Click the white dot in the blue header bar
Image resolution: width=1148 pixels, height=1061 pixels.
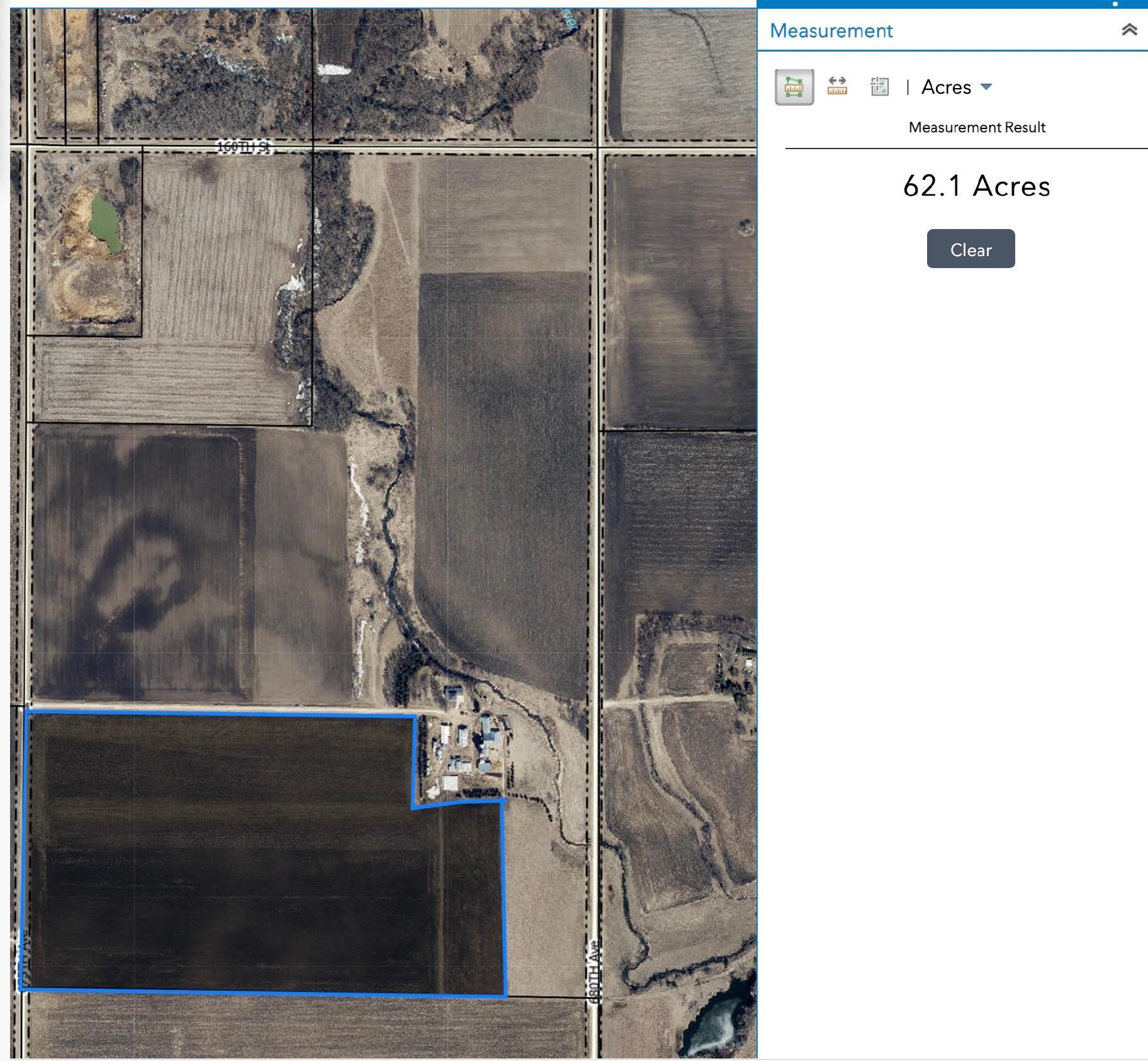point(1115,4)
